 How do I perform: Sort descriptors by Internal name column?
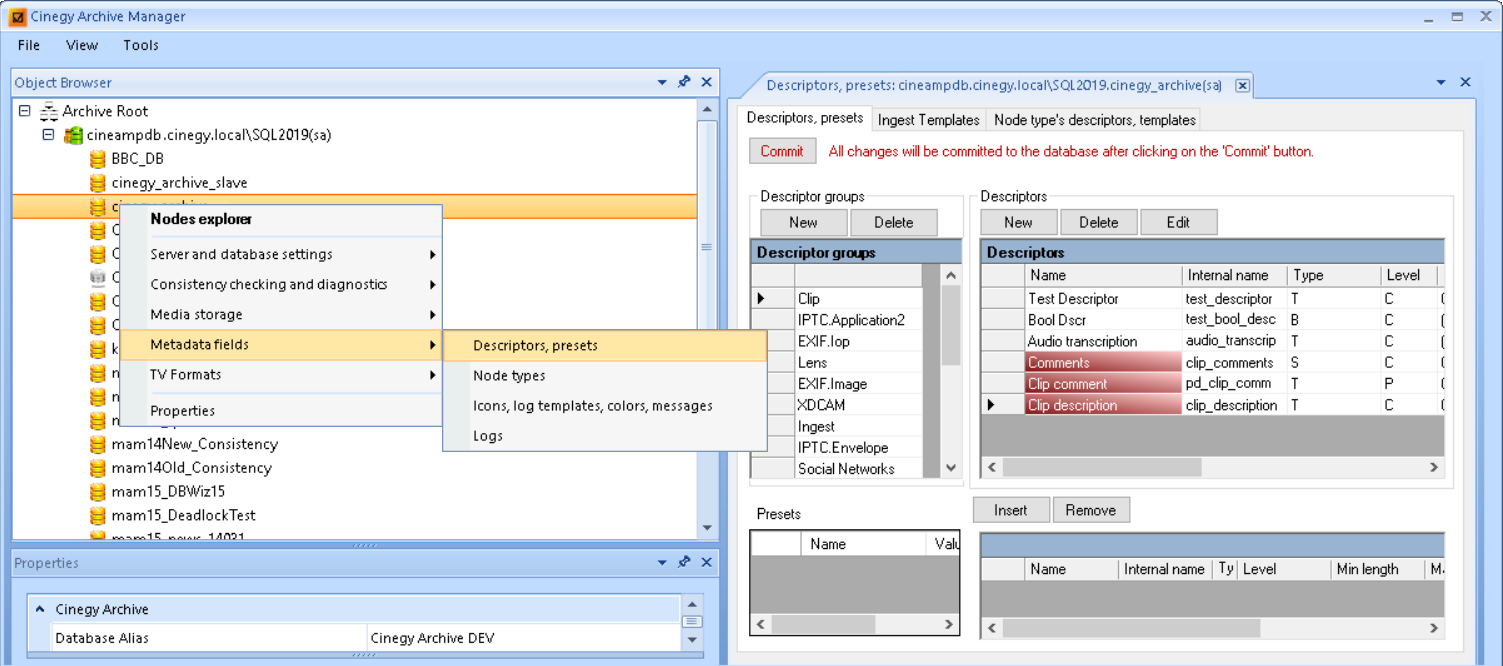click(x=1232, y=275)
